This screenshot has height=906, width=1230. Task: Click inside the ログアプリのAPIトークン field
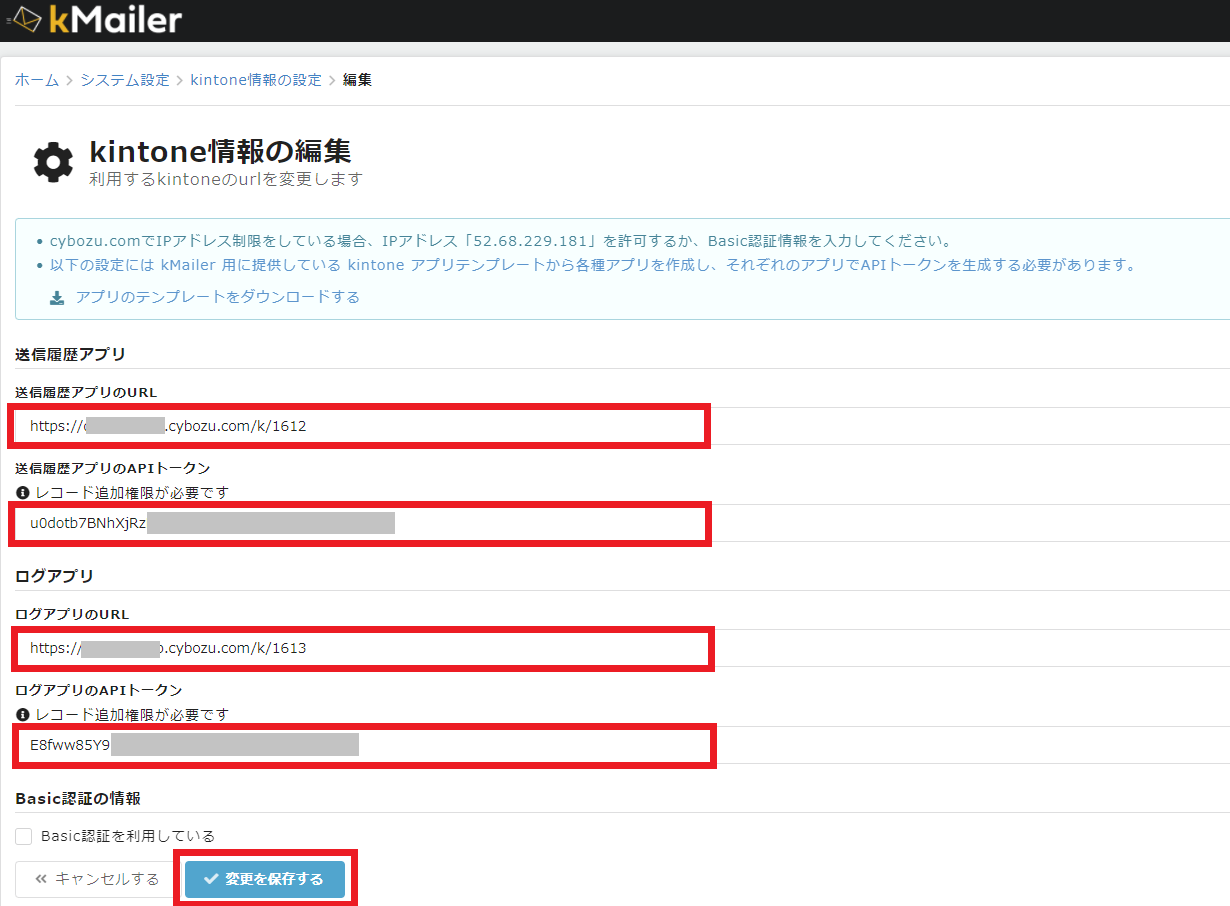click(360, 745)
